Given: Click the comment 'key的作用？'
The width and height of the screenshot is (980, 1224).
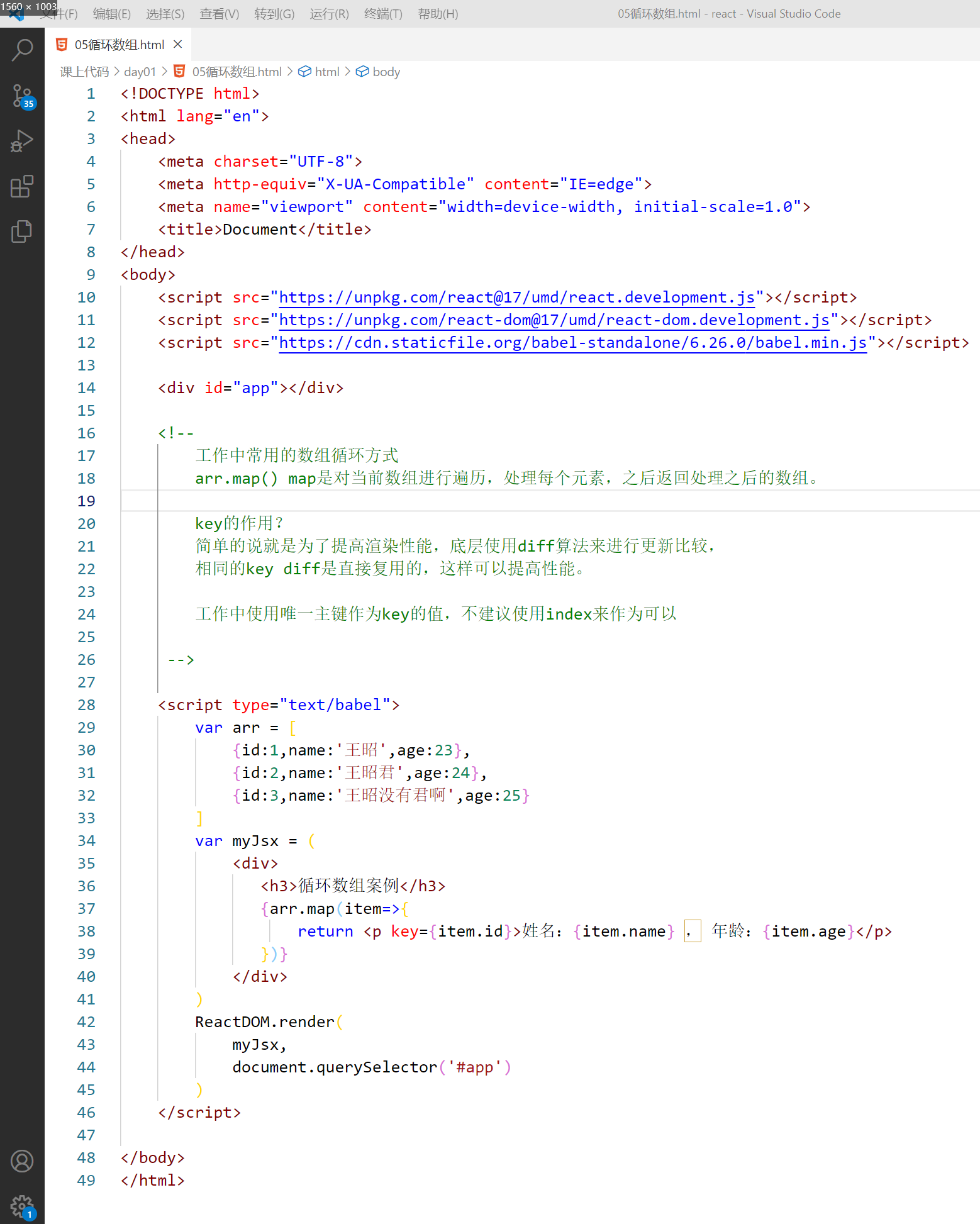Looking at the screenshot, I should tap(240, 524).
